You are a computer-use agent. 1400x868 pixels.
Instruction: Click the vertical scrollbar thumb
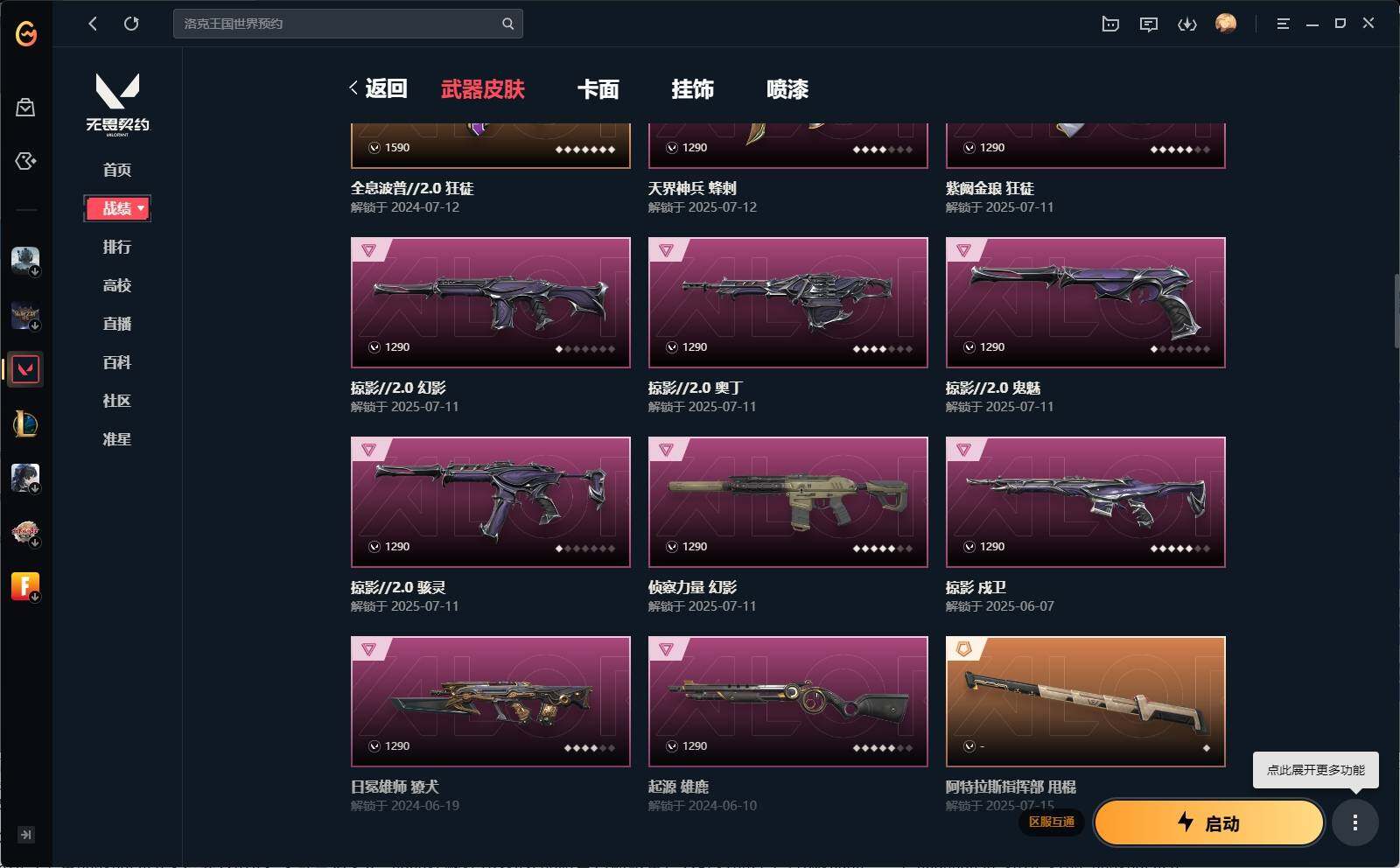pyautogui.click(x=1396, y=311)
